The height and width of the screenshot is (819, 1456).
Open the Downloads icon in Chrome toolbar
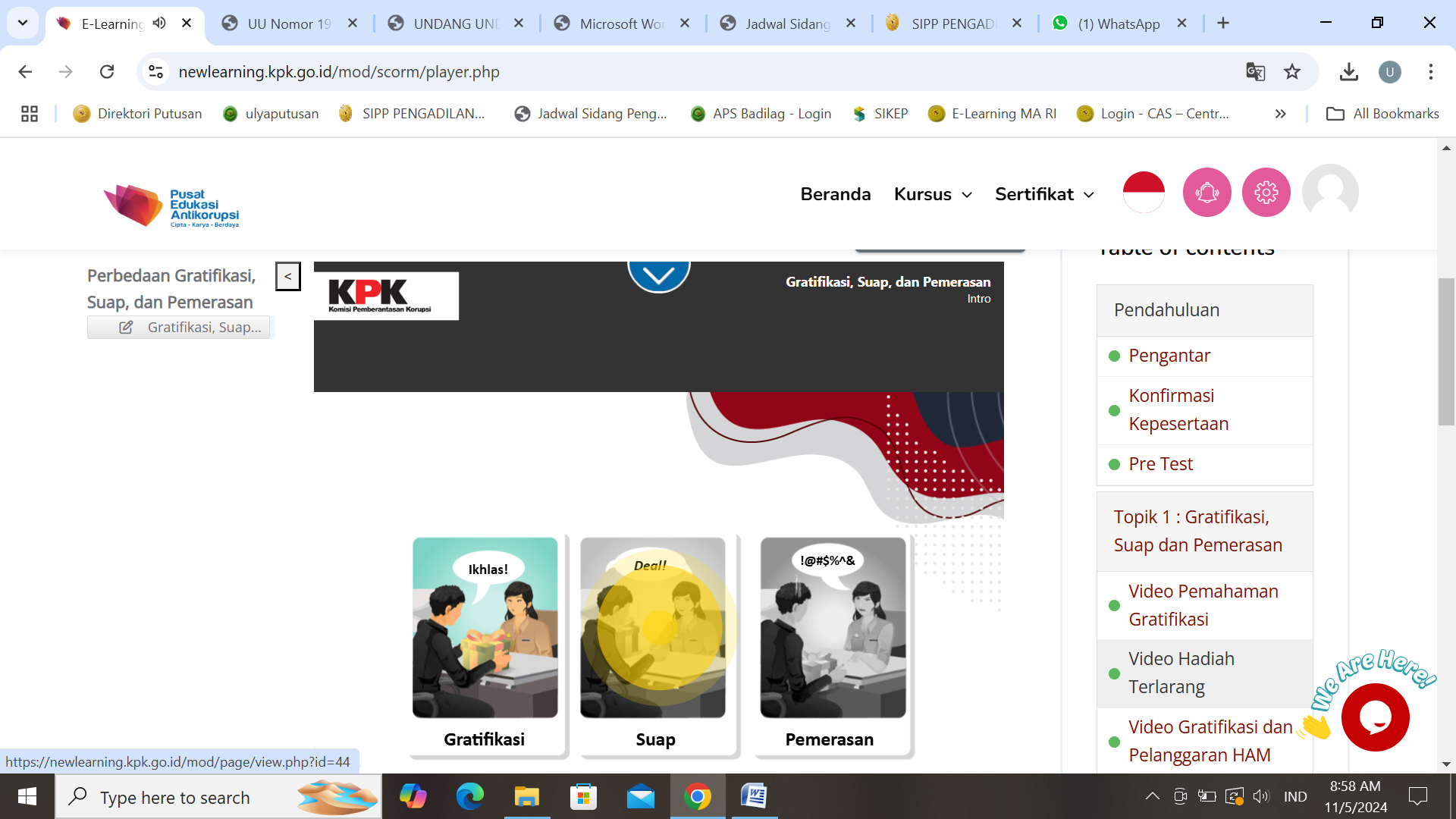(x=1349, y=71)
